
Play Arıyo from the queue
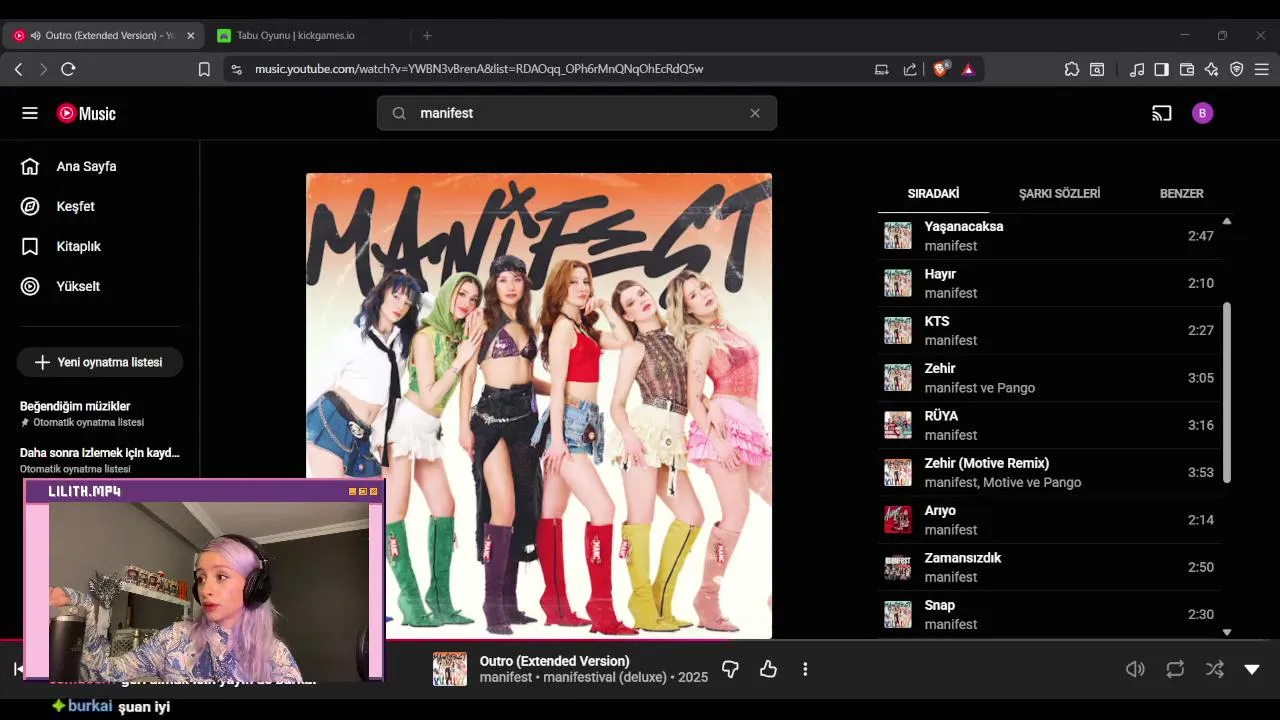click(x=1048, y=520)
